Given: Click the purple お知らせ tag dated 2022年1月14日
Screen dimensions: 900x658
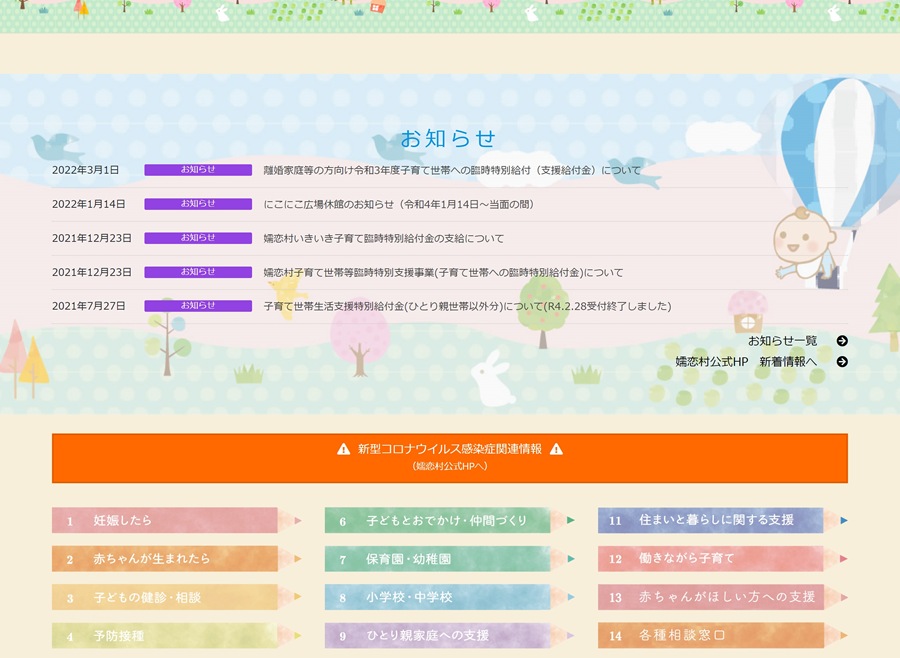Looking at the screenshot, I should 198,204.
